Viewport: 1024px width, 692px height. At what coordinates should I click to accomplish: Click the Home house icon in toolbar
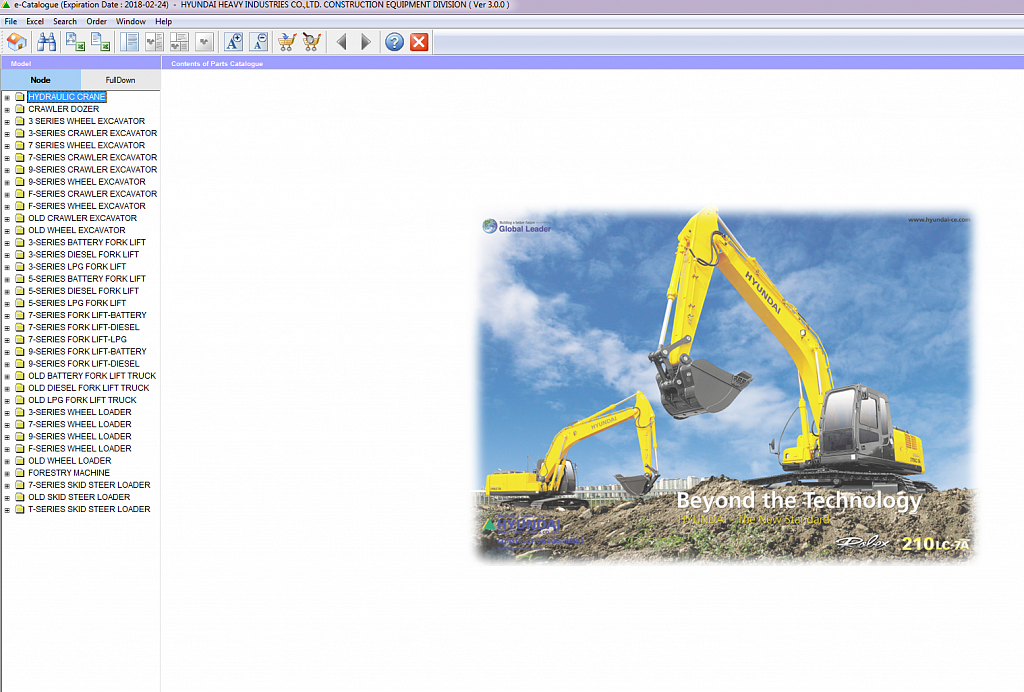(17, 42)
